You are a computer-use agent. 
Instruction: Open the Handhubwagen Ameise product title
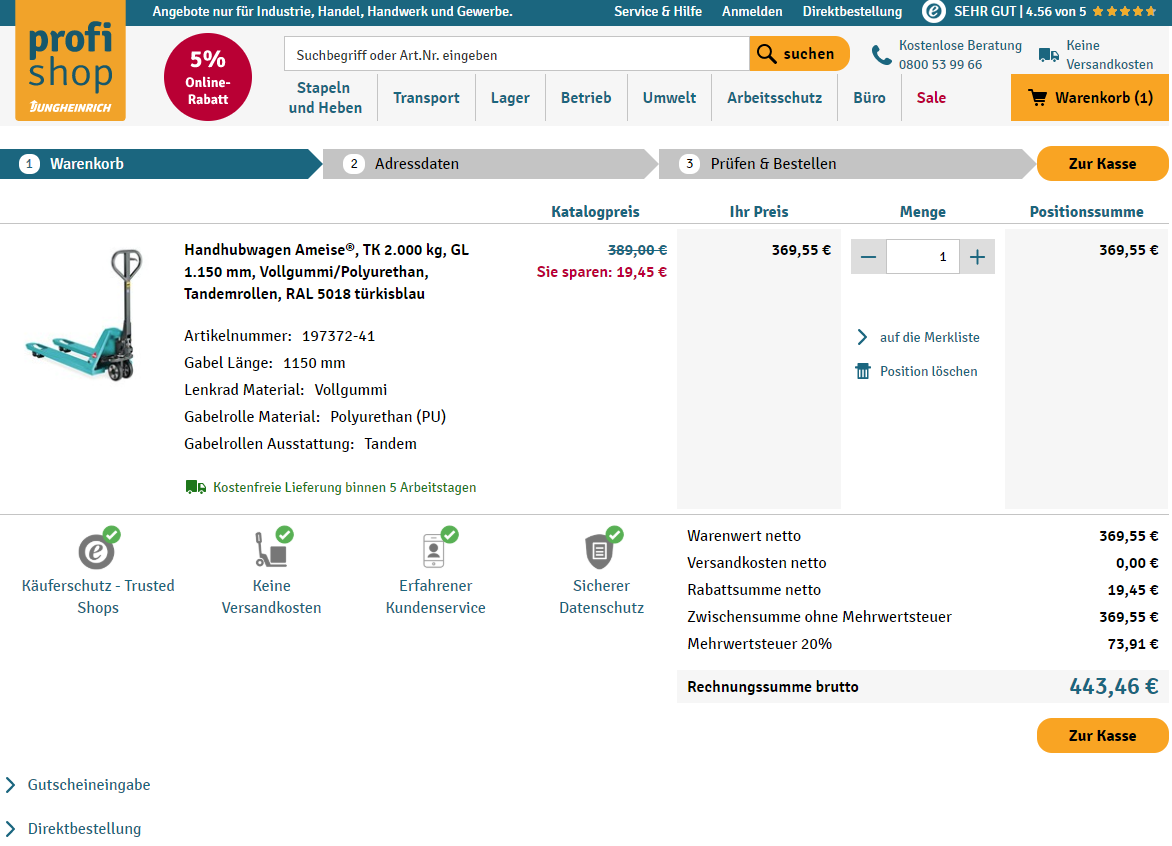(327, 271)
